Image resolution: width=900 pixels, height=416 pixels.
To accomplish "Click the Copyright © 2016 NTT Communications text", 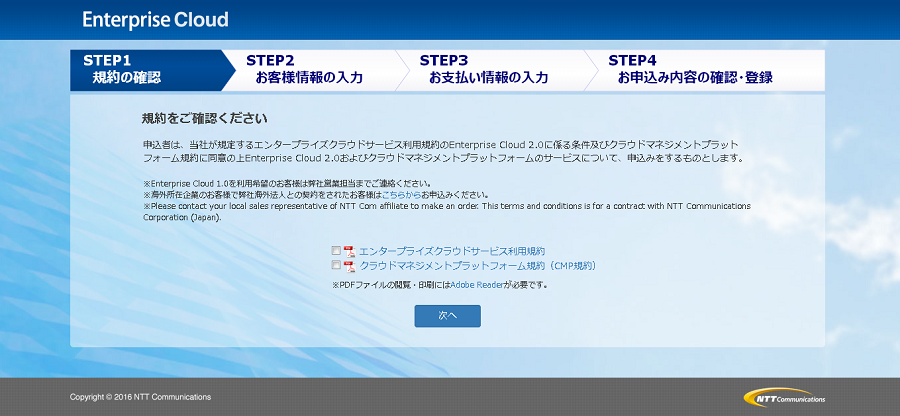I will point(141,397).
